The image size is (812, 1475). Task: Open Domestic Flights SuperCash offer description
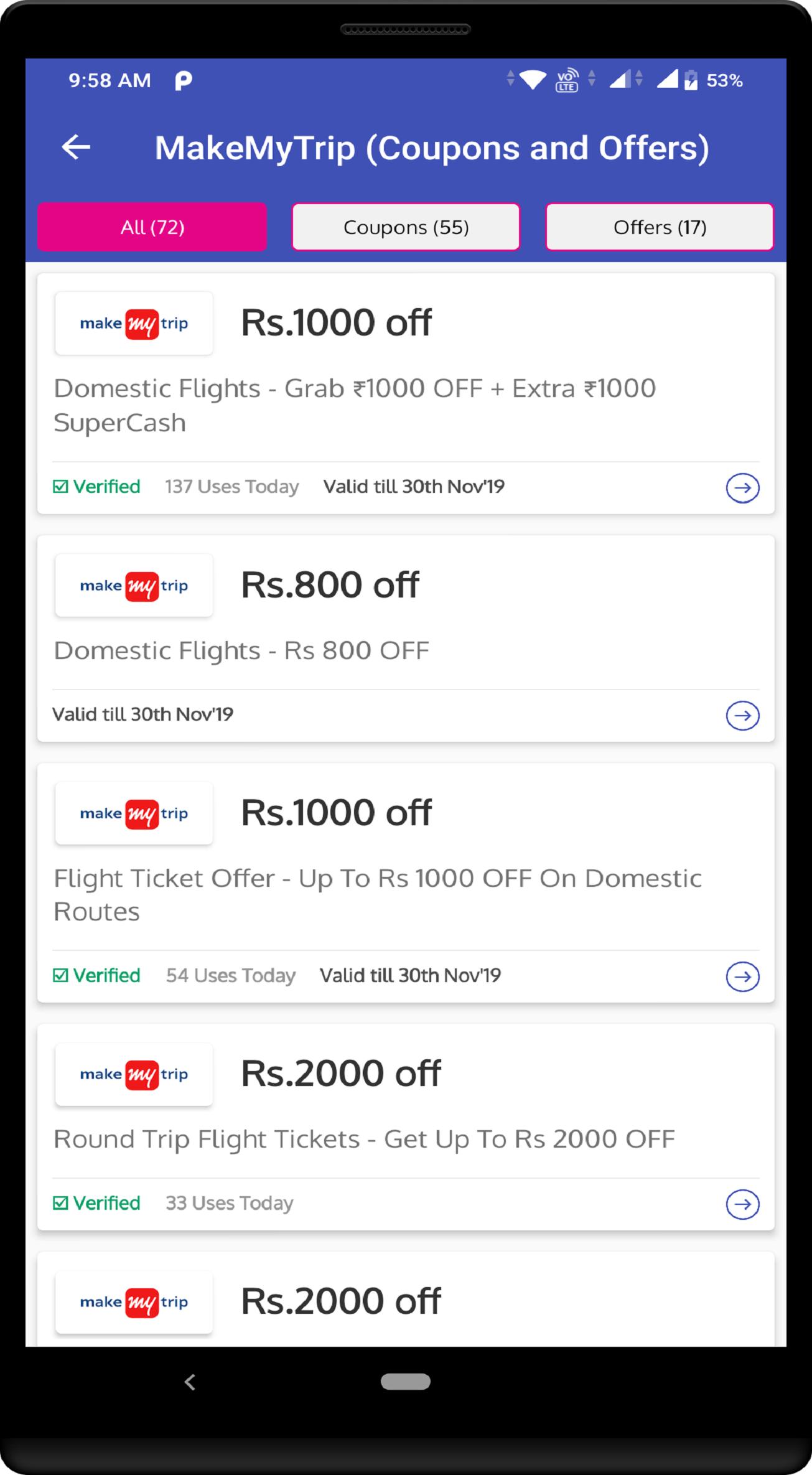point(355,405)
